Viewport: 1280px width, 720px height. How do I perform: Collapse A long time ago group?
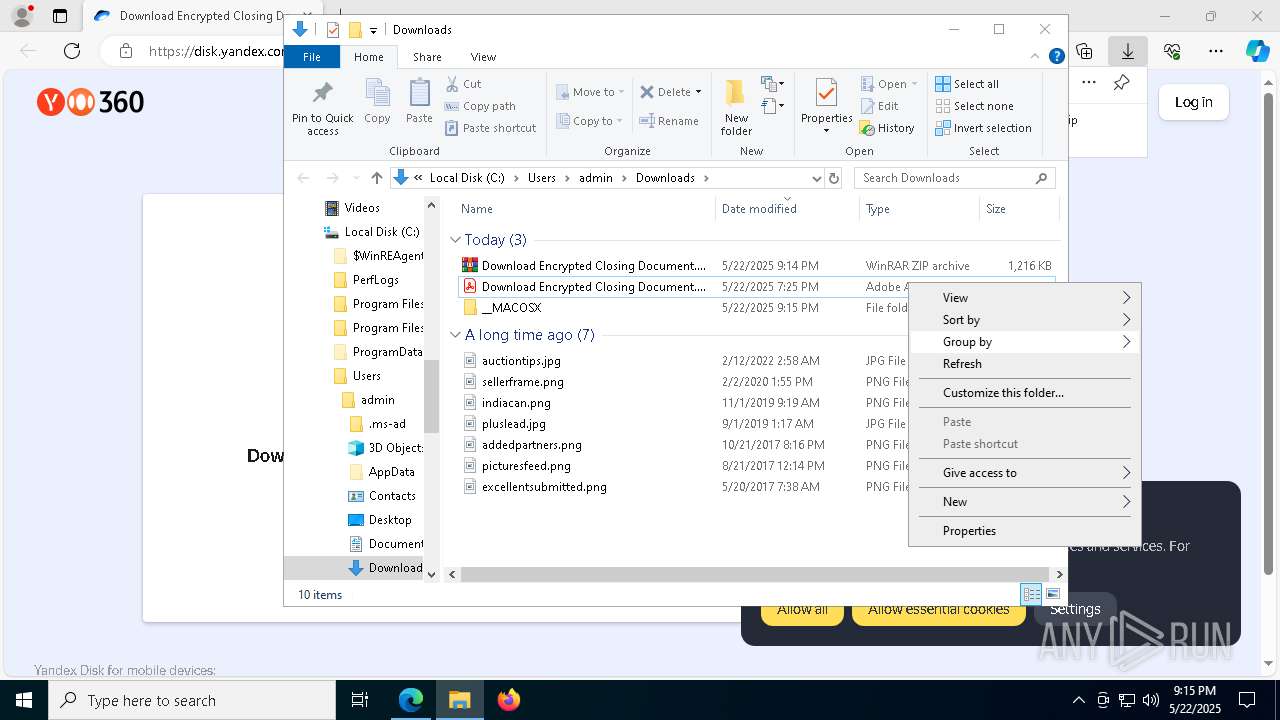point(455,335)
